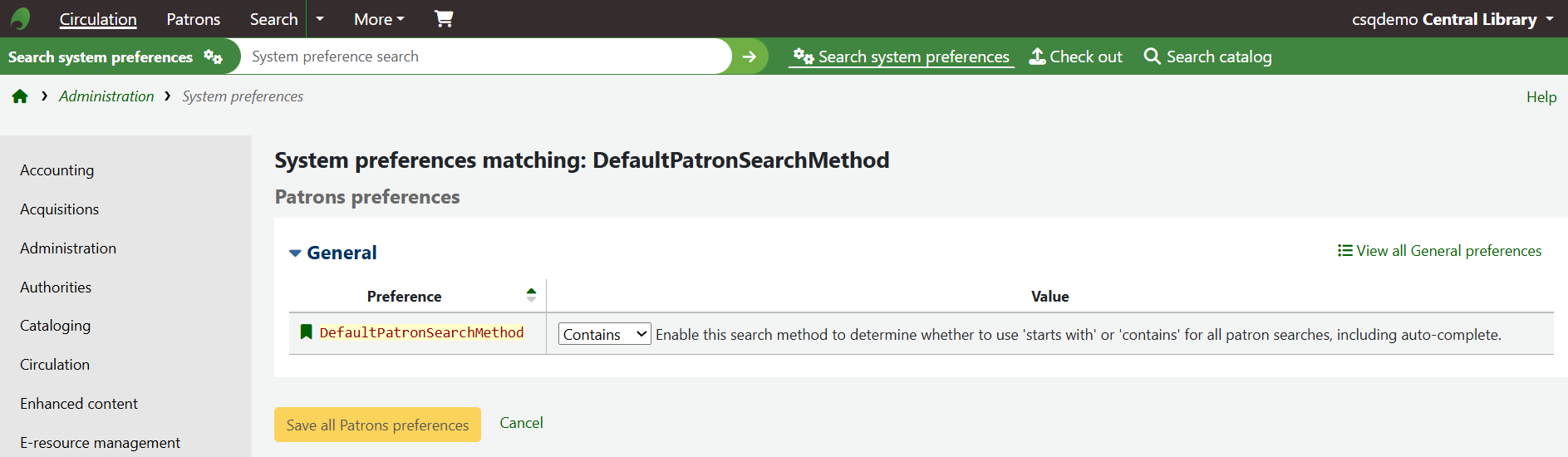
Task: Click the gears icon beside search label
Action: pyautogui.click(x=214, y=57)
